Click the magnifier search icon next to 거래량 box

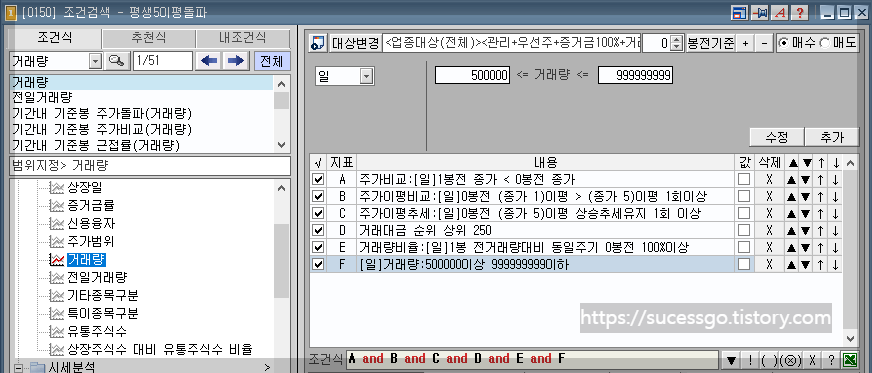(x=116, y=61)
